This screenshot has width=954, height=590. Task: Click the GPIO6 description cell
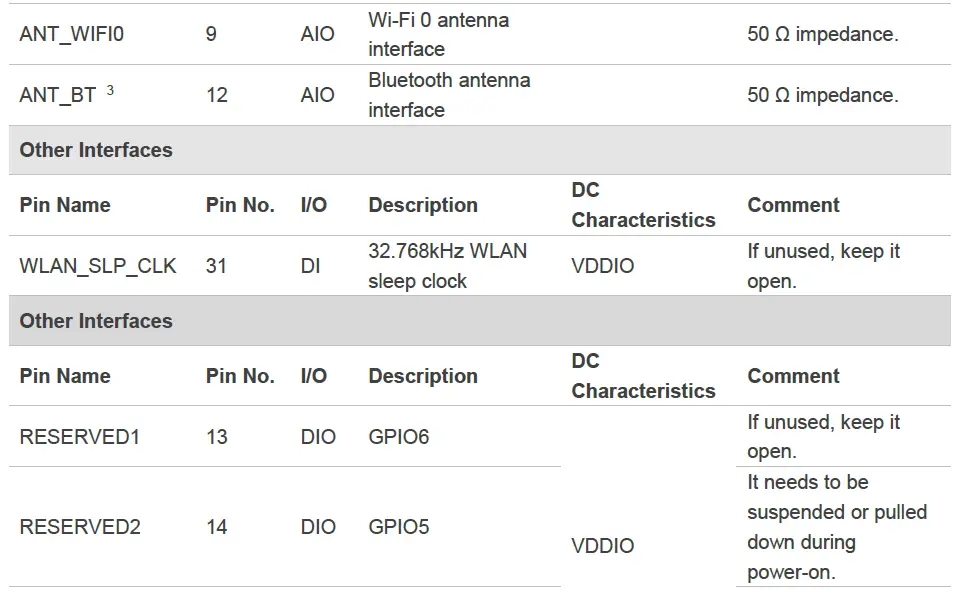(x=399, y=437)
